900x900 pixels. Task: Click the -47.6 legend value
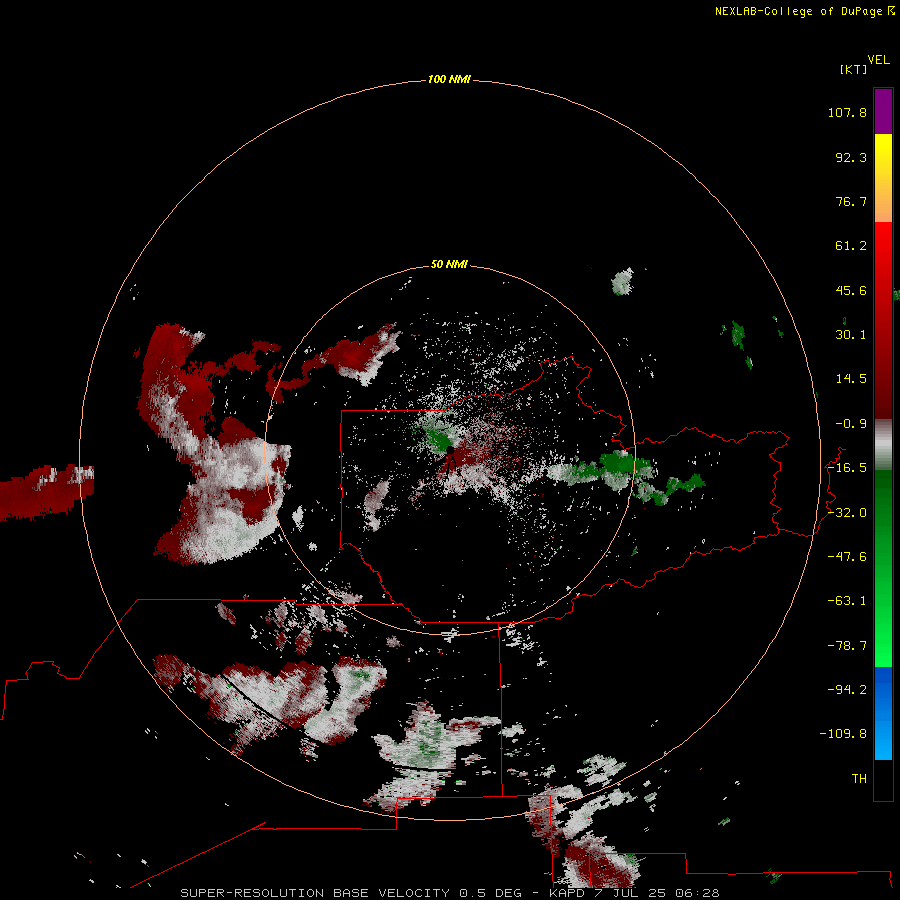click(847, 557)
